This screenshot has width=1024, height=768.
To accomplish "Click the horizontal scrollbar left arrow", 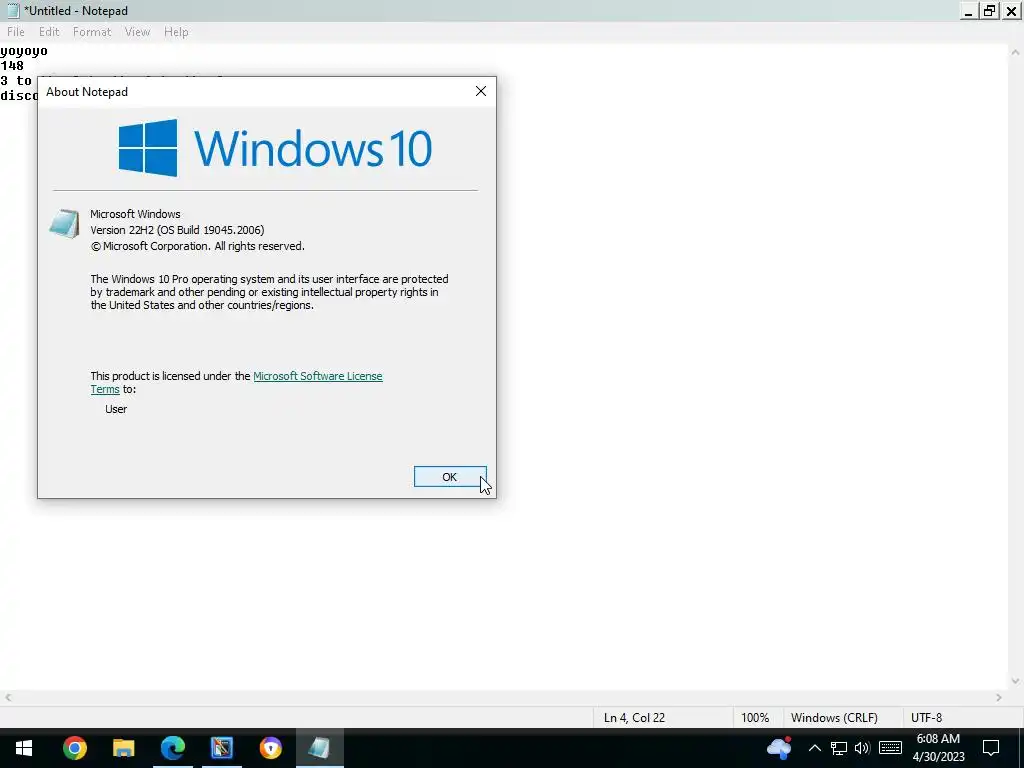I will click(x=8, y=697).
